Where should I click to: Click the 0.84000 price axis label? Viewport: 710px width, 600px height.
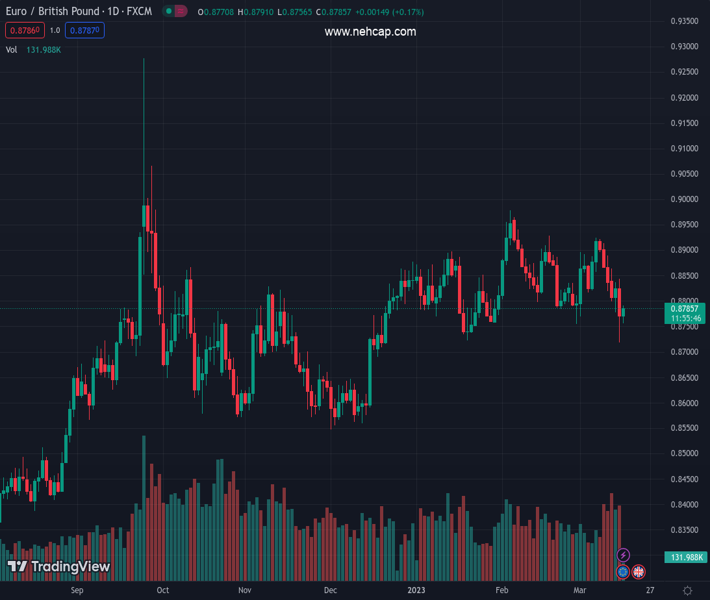pyautogui.click(x=685, y=504)
